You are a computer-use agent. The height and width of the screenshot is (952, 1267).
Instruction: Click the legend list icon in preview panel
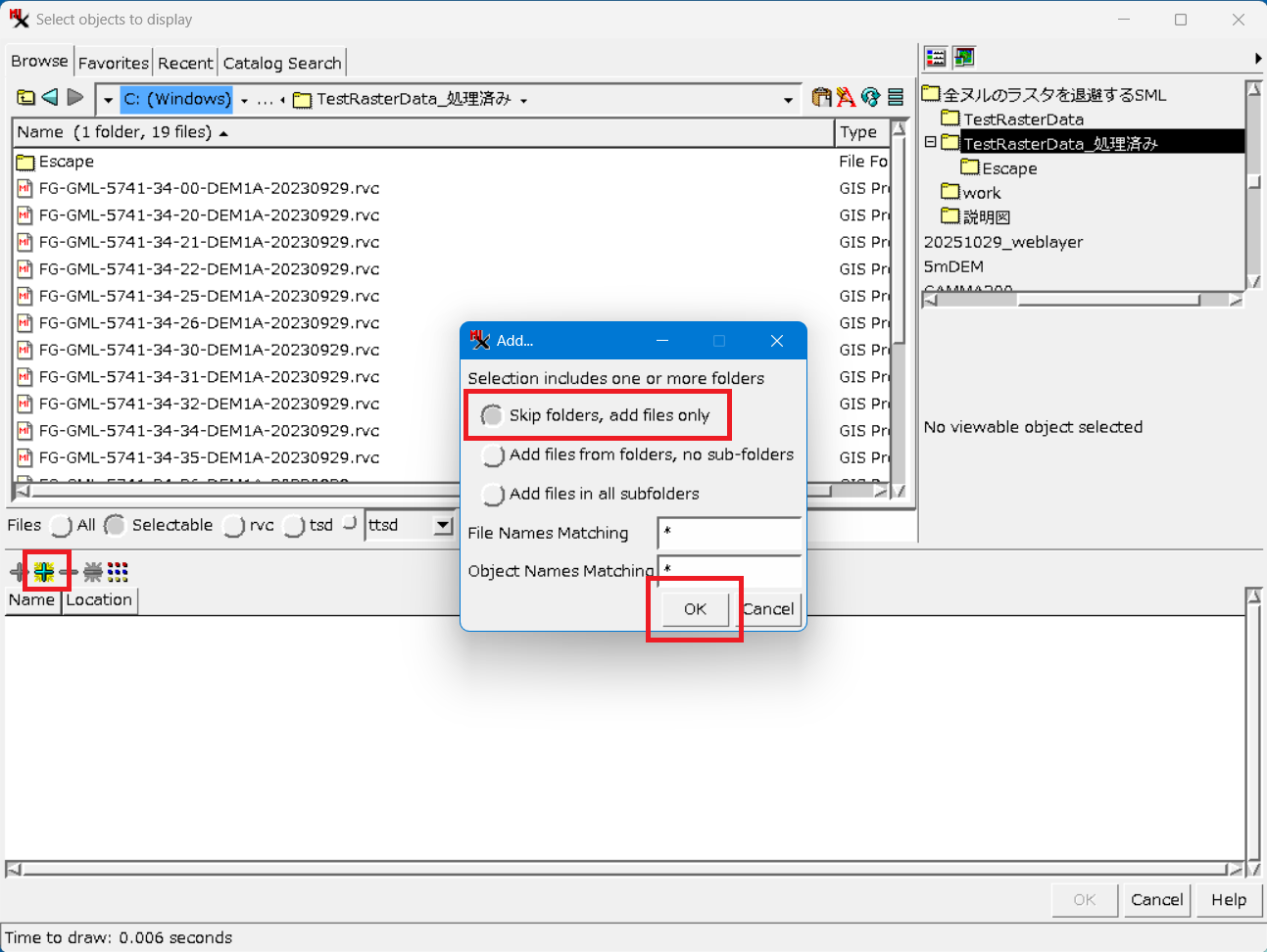[936, 58]
